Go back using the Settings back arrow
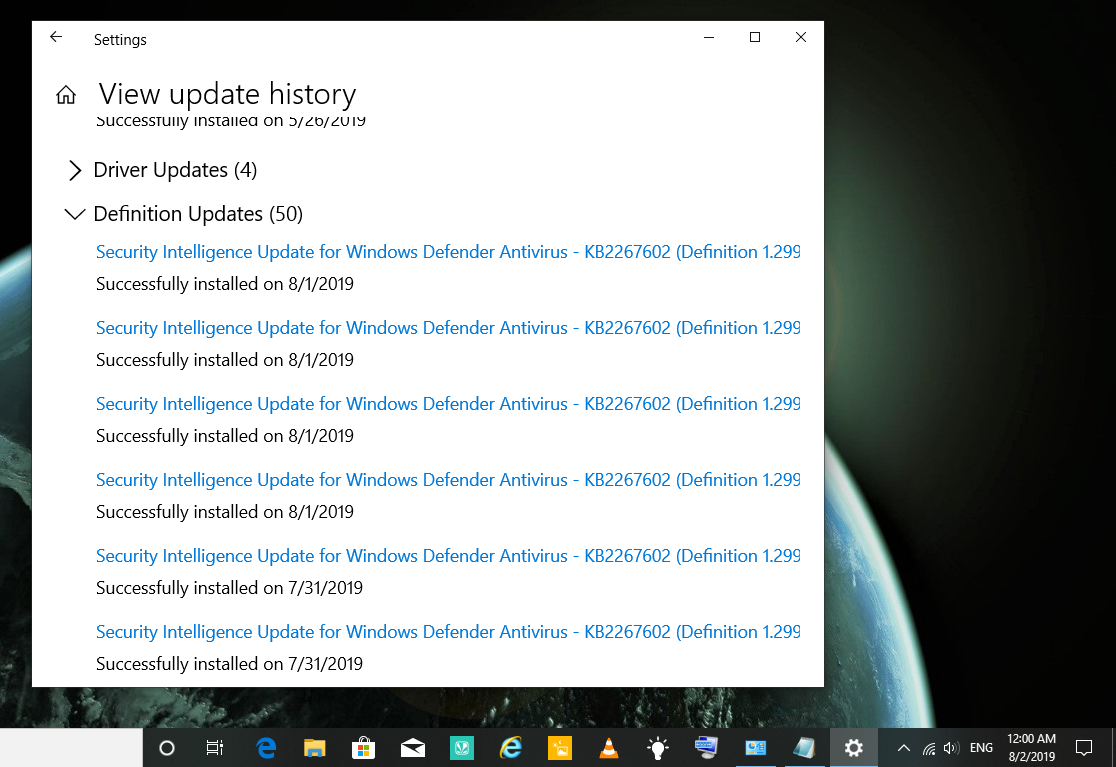 (56, 37)
